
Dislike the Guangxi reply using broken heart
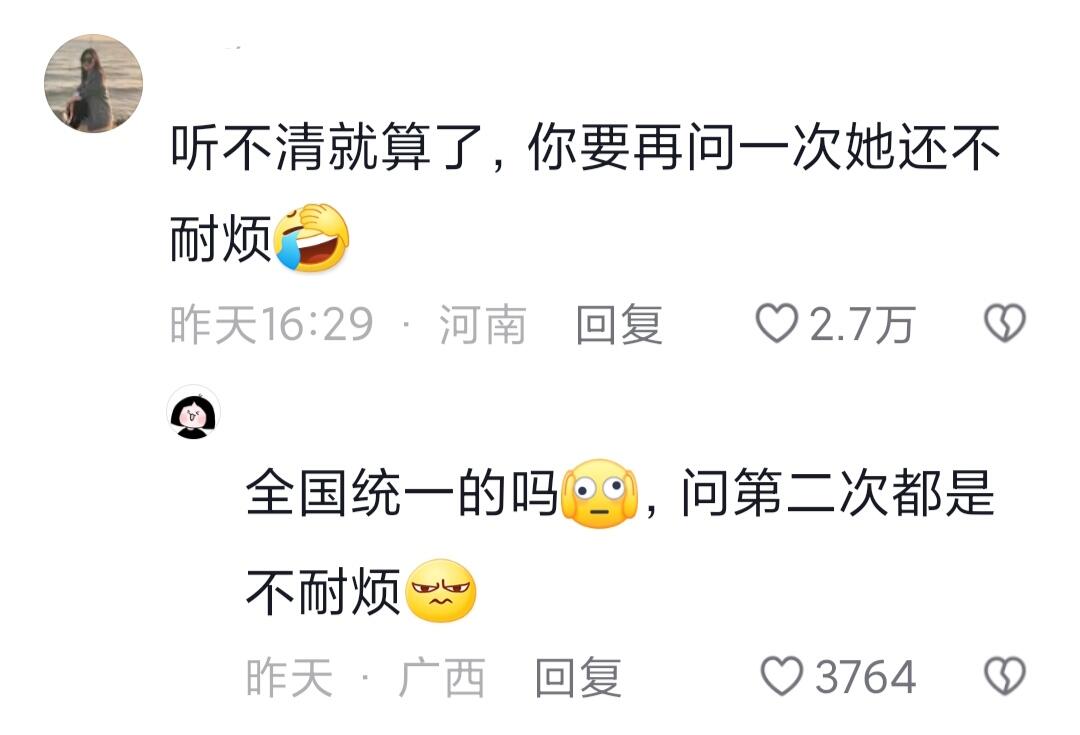[x=1005, y=676]
